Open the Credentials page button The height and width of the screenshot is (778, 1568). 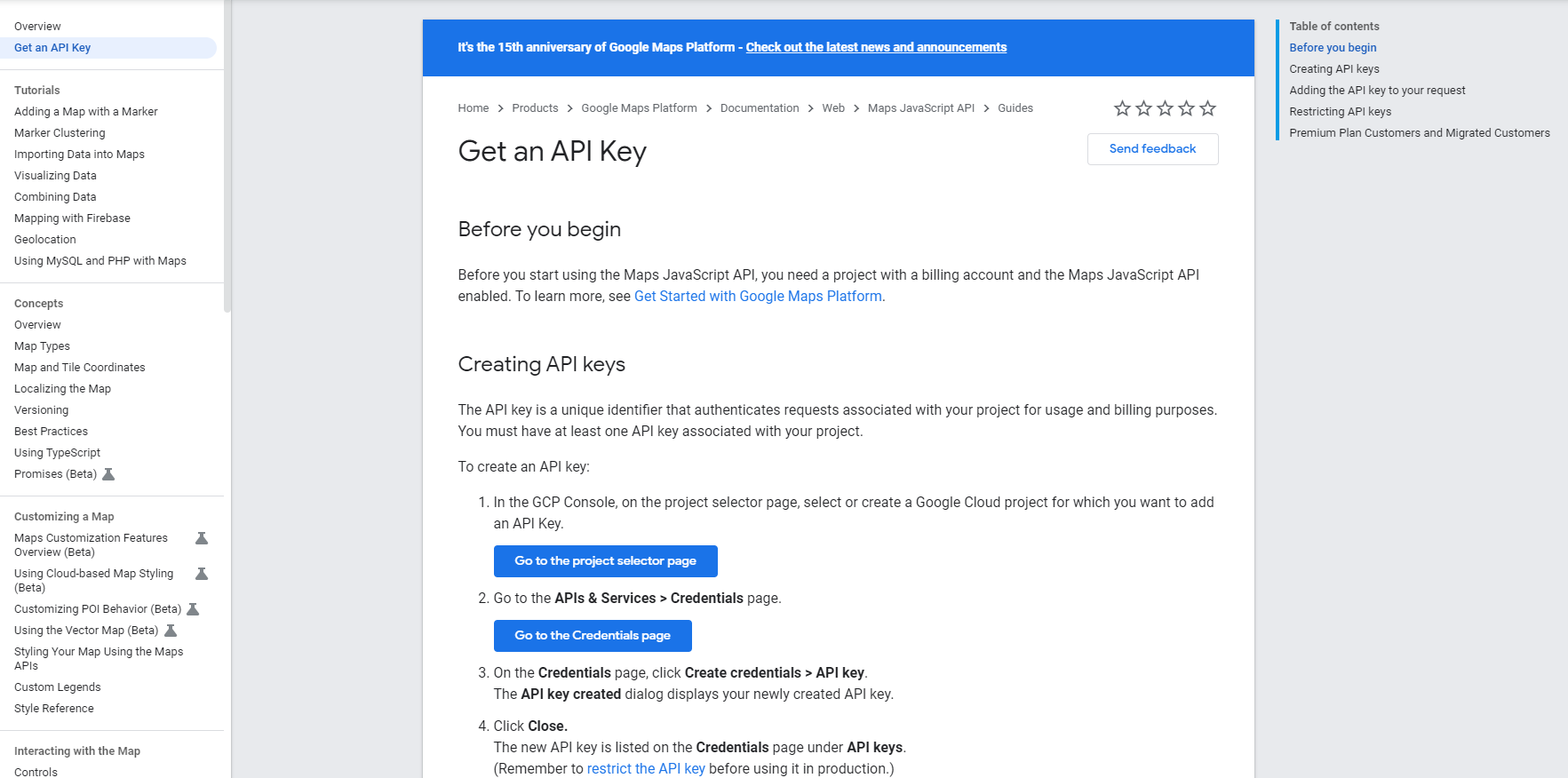(x=592, y=636)
